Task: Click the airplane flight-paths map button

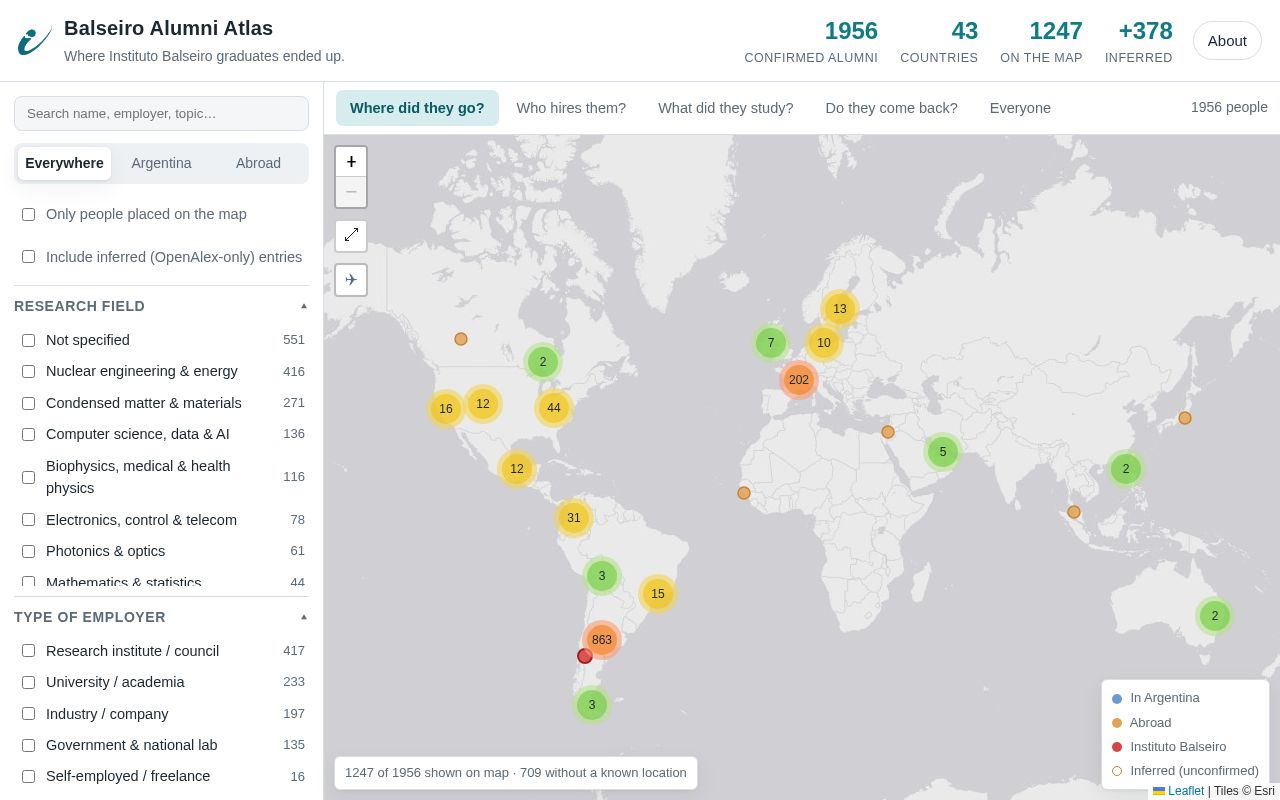Action: tap(351, 280)
